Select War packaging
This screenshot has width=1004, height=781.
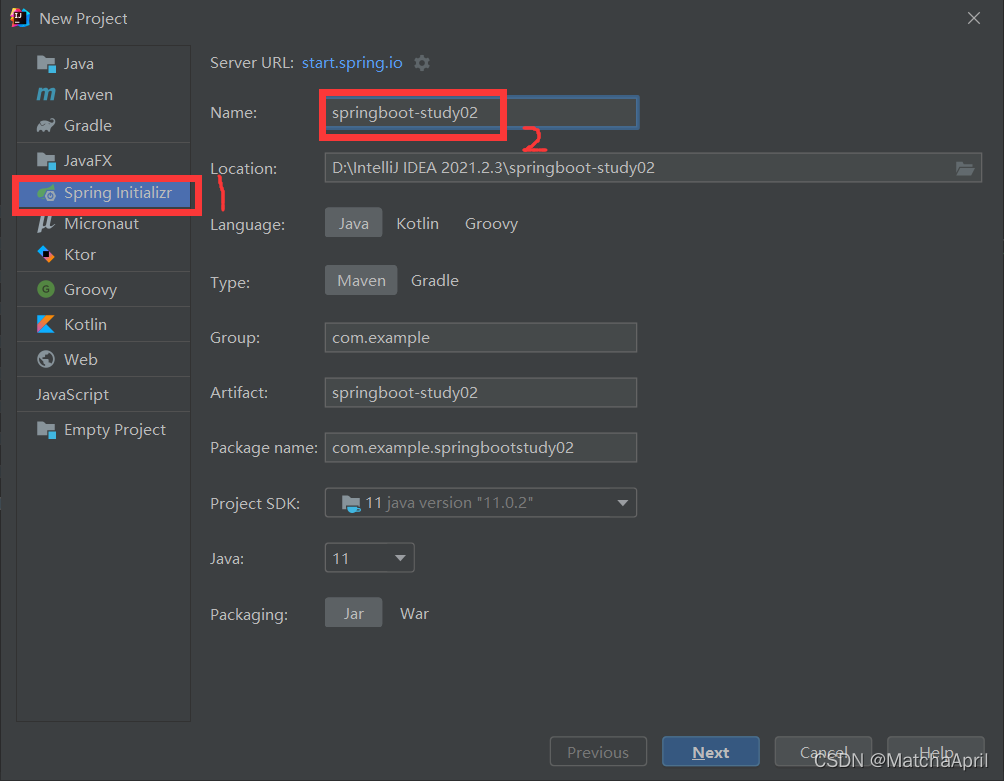[414, 613]
